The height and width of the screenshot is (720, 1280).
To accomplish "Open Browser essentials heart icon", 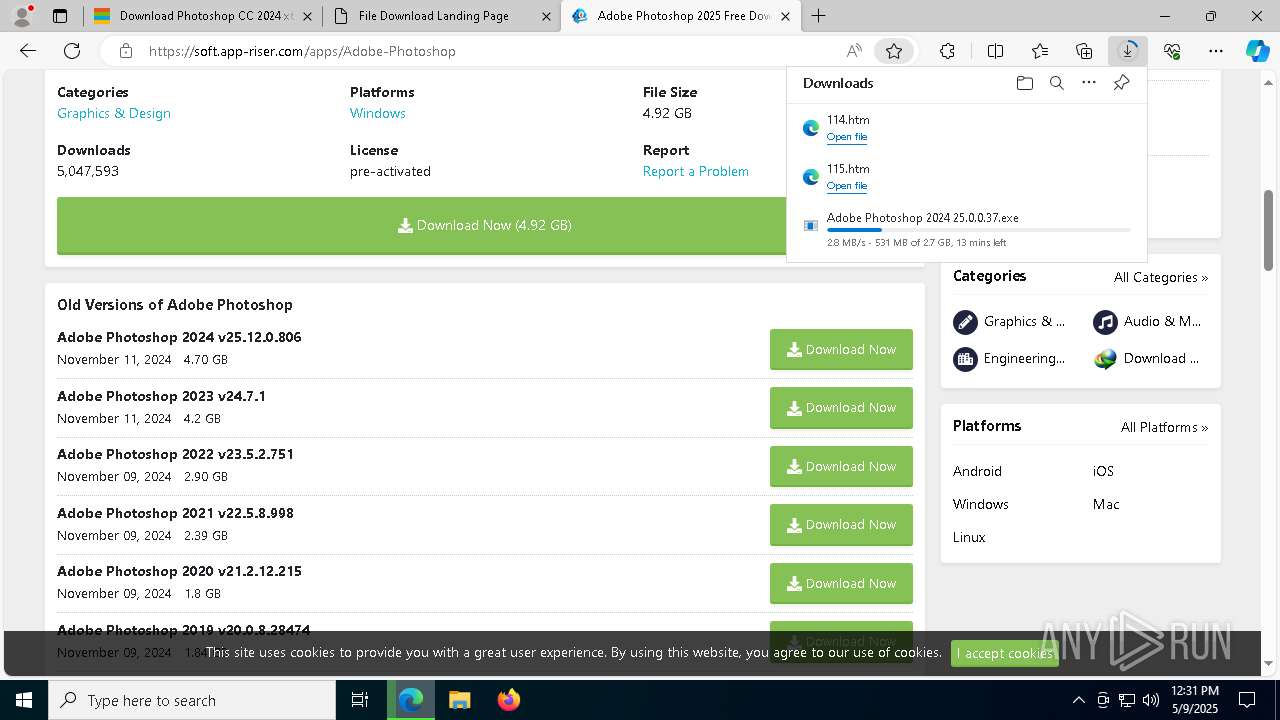I will [1172, 51].
